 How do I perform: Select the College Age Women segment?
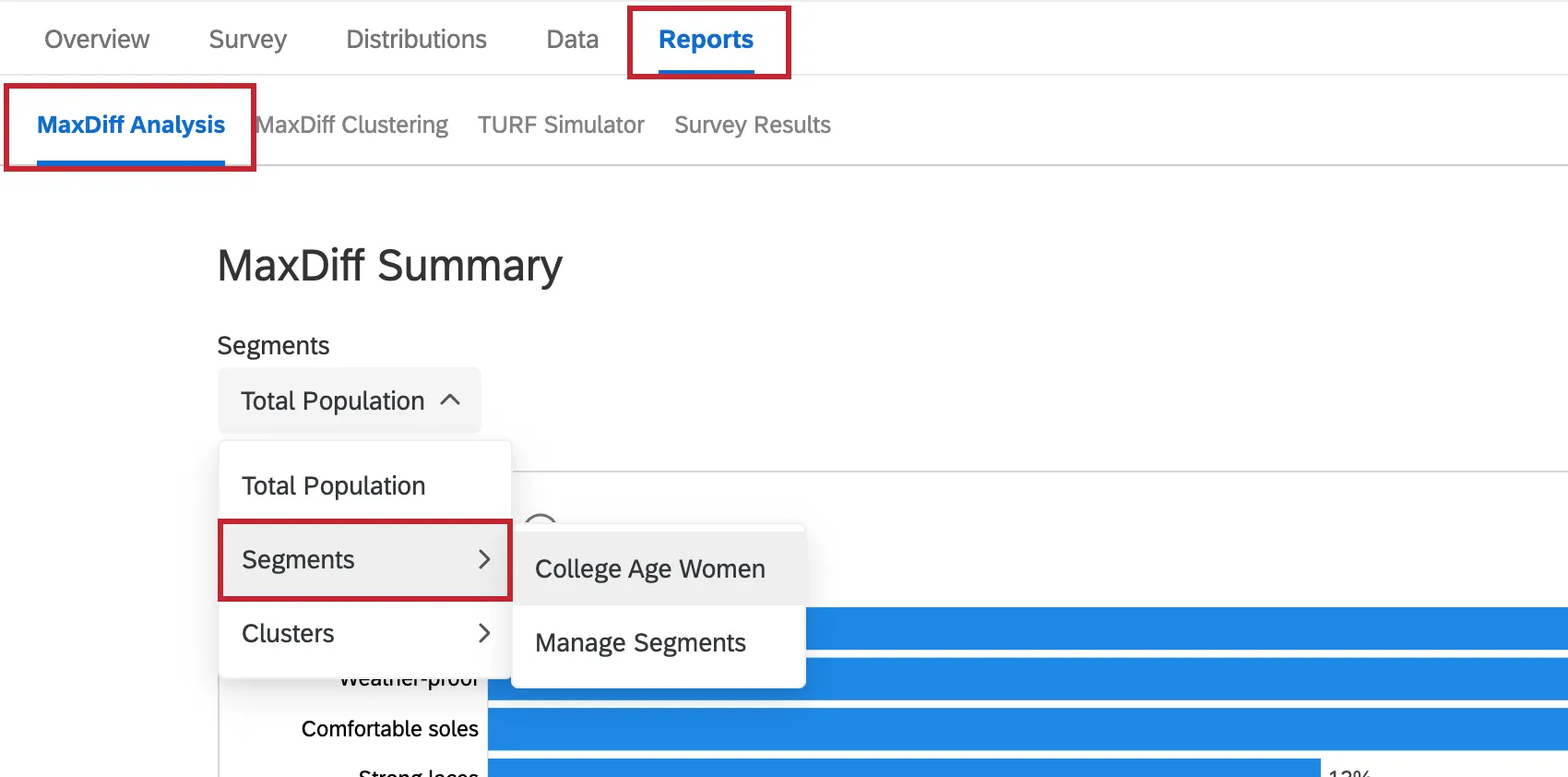[x=650, y=568]
